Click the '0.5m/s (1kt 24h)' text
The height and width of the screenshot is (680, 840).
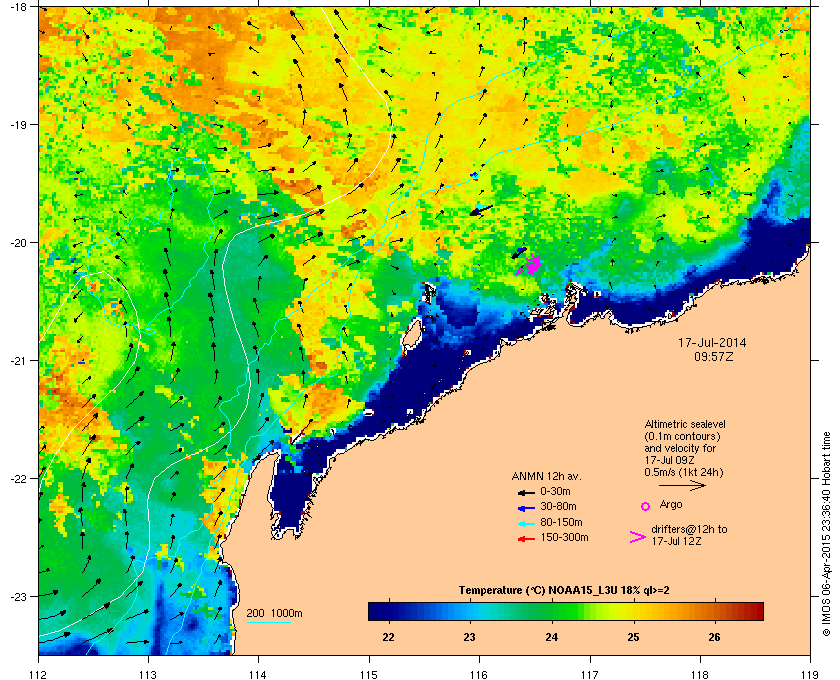tap(684, 473)
